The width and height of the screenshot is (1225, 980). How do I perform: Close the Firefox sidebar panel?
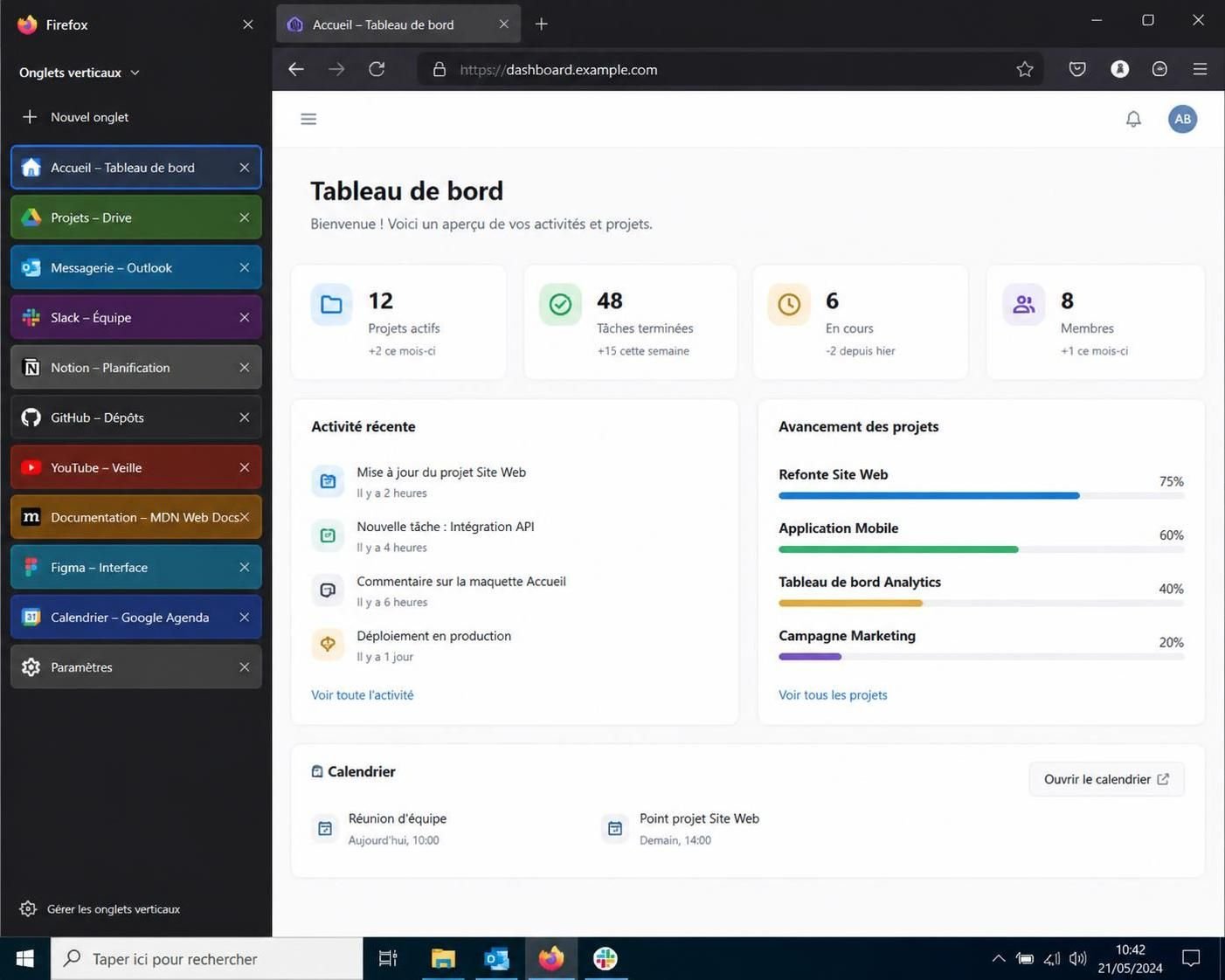(248, 24)
